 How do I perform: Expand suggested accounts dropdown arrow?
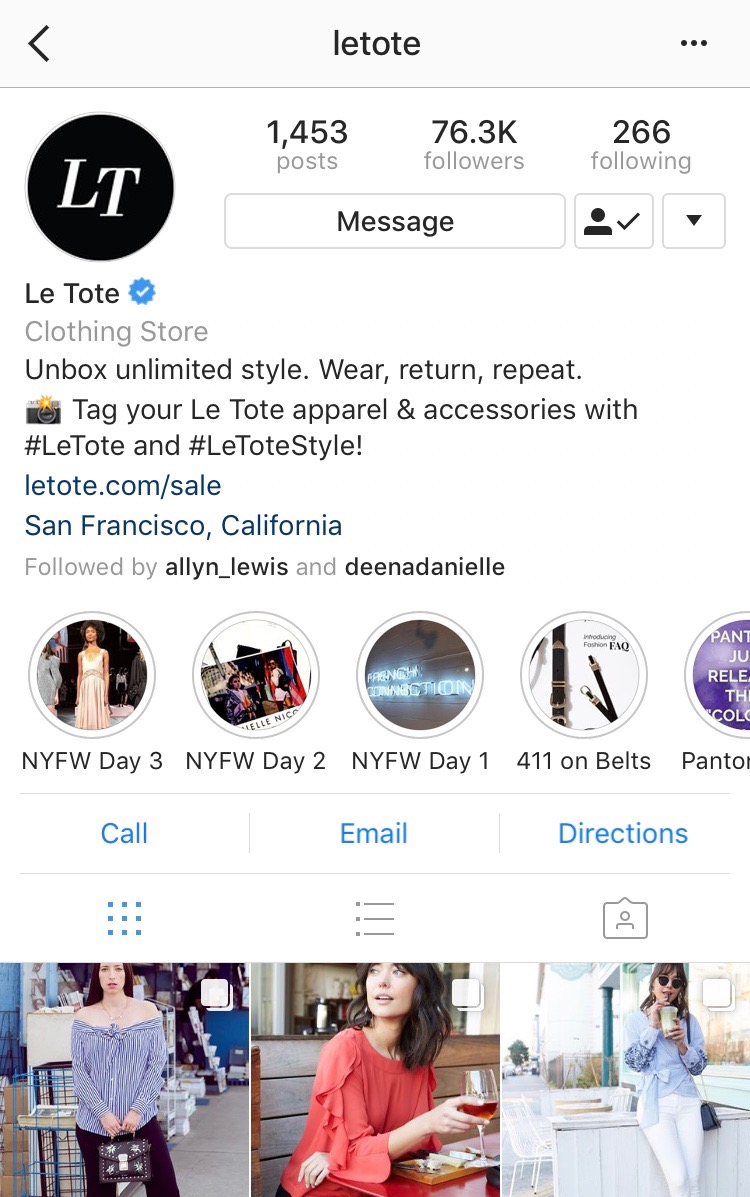(x=693, y=221)
